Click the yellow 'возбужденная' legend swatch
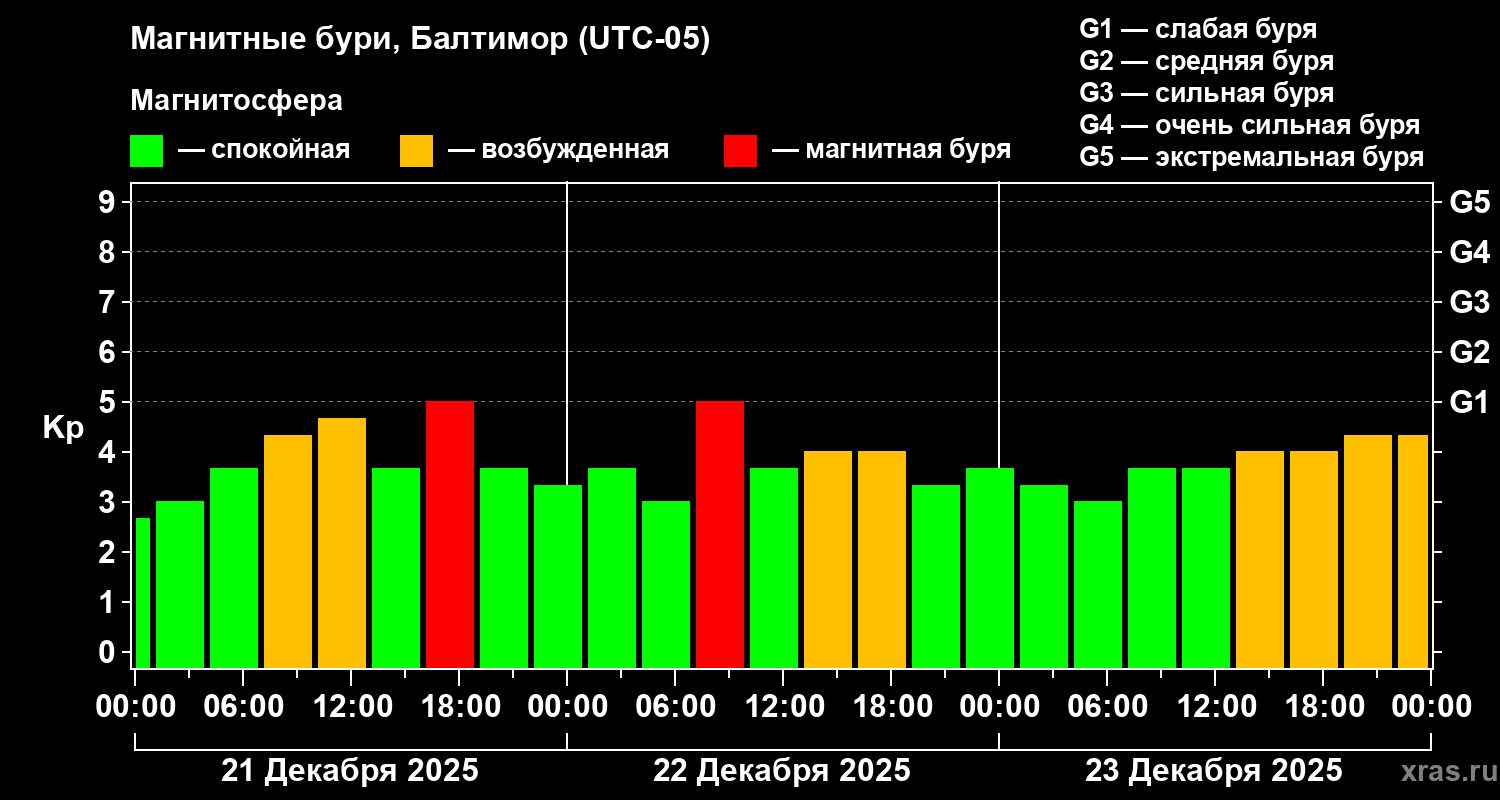 coord(416,150)
